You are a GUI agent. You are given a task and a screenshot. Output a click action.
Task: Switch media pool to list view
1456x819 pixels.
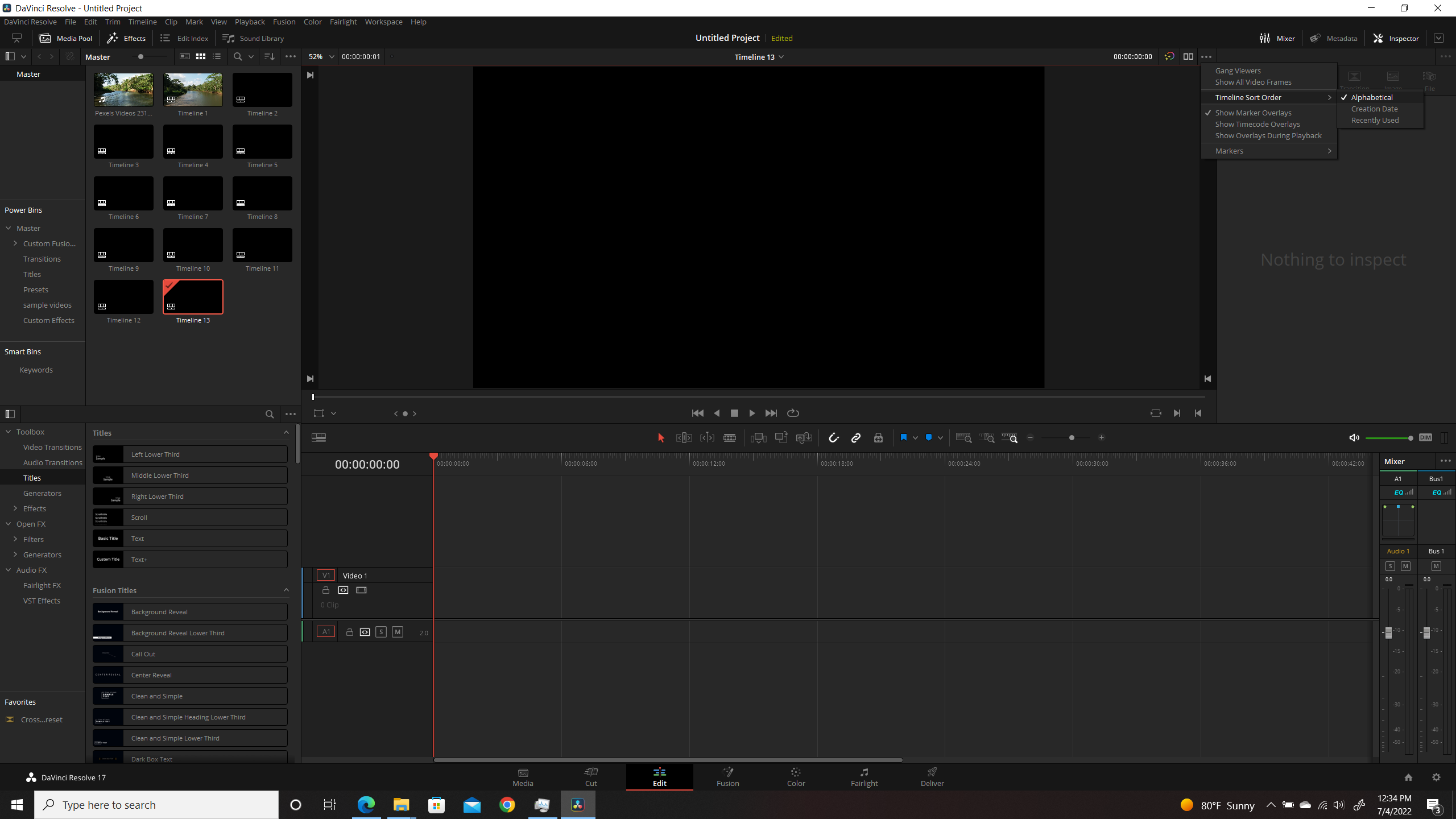(x=217, y=56)
